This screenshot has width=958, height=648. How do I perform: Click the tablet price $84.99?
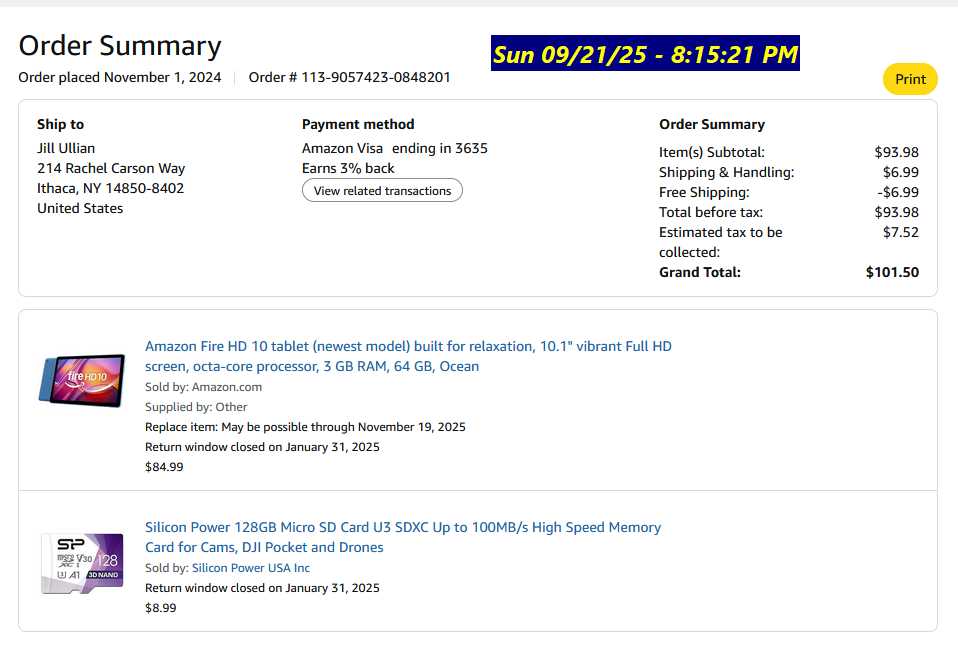click(164, 466)
